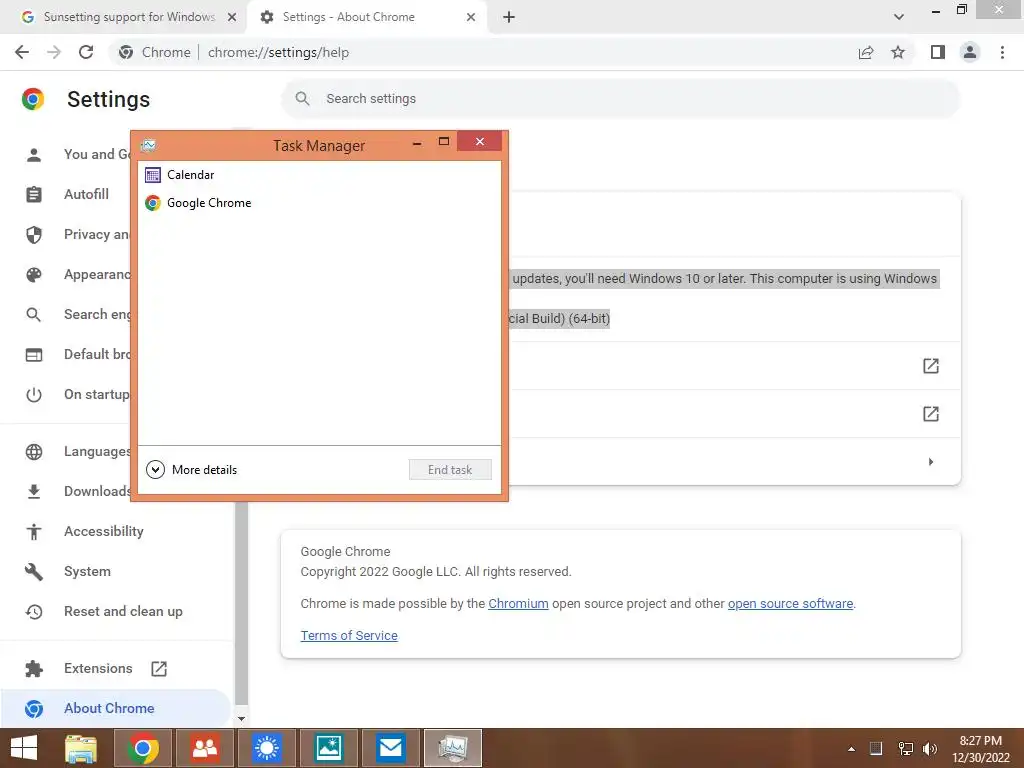Open the profile avatar icon
1024x768 pixels.
click(970, 52)
